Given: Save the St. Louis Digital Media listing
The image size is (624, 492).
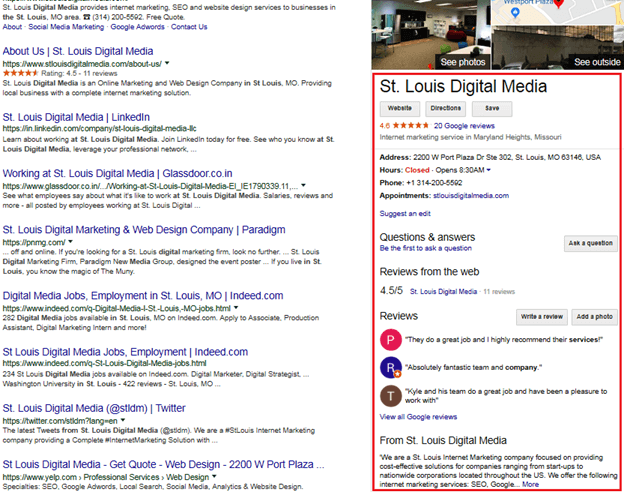Looking at the screenshot, I should point(491,107).
